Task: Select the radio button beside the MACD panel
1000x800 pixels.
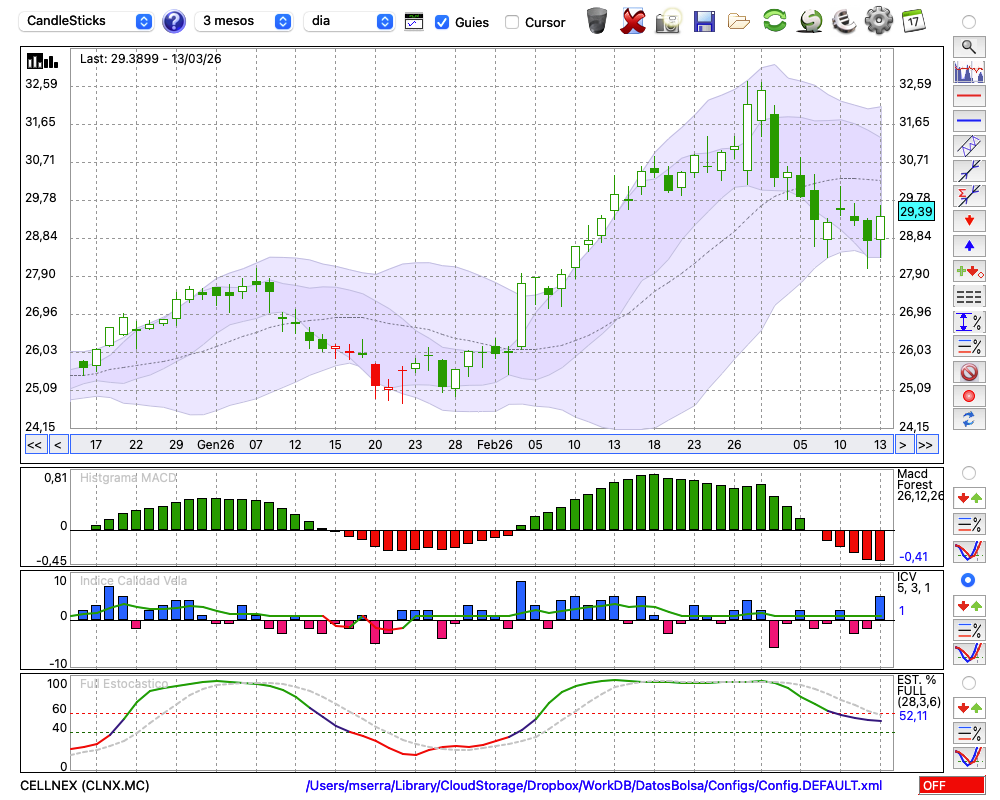Action: click(x=968, y=472)
